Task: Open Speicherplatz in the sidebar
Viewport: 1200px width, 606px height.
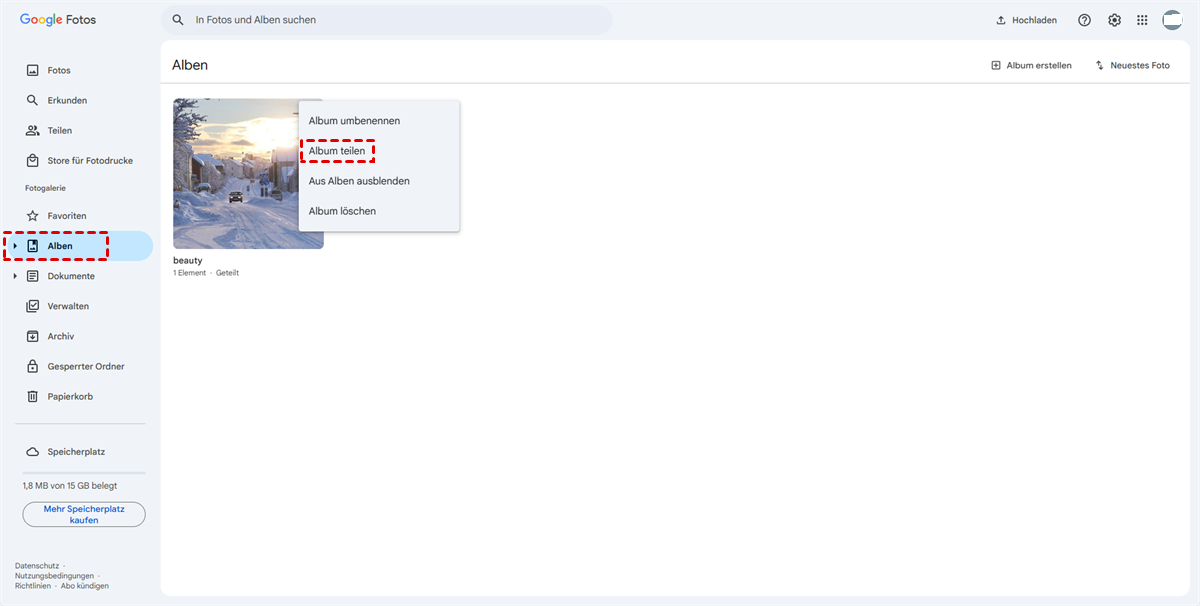Action: click(77, 452)
